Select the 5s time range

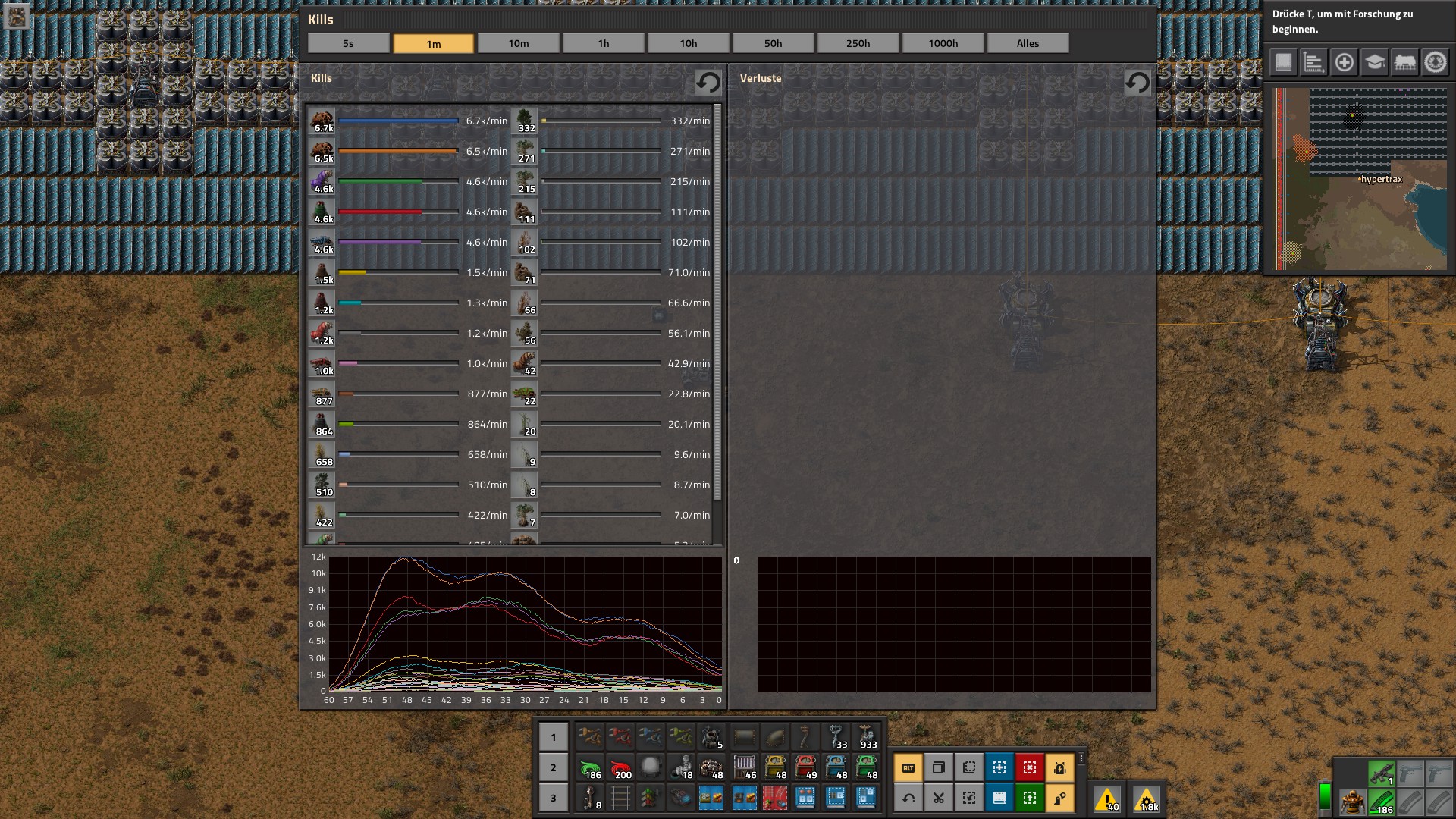pos(348,43)
